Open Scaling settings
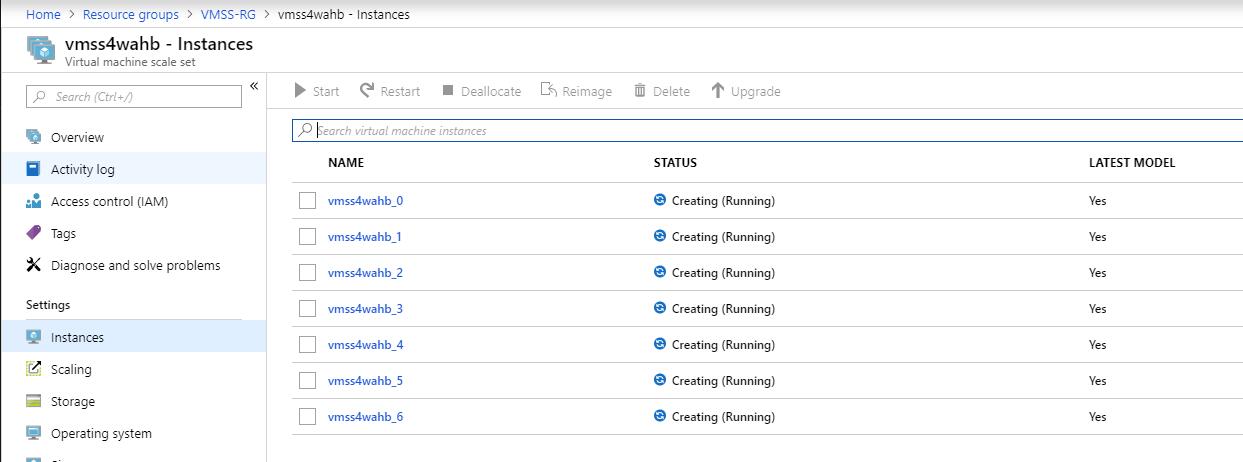1243x462 pixels. [134, 369]
